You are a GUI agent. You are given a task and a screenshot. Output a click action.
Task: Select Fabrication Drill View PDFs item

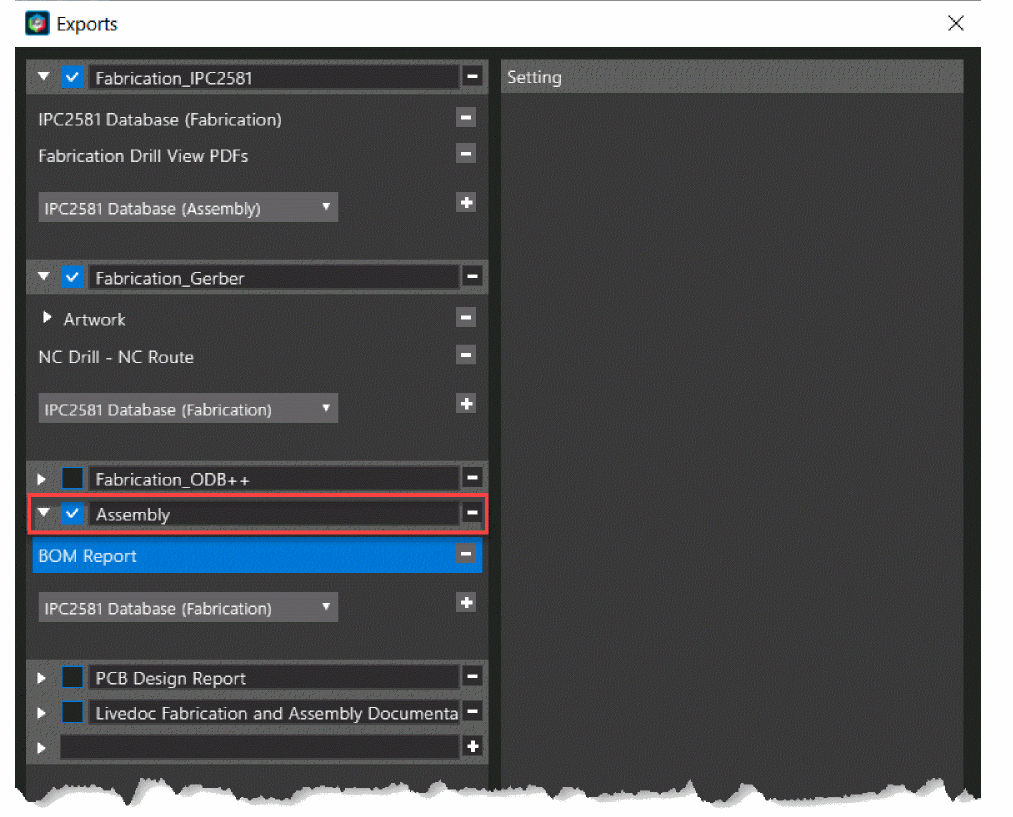[x=143, y=156]
